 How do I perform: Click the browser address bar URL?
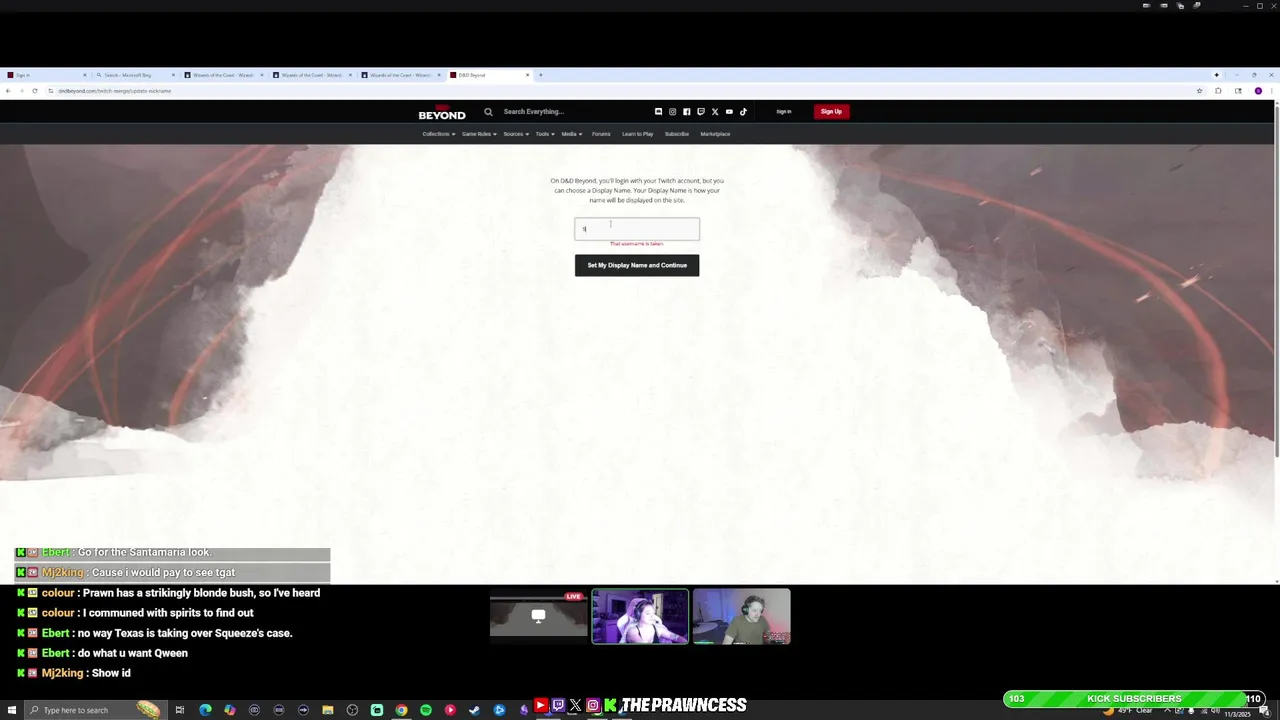tap(114, 91)
